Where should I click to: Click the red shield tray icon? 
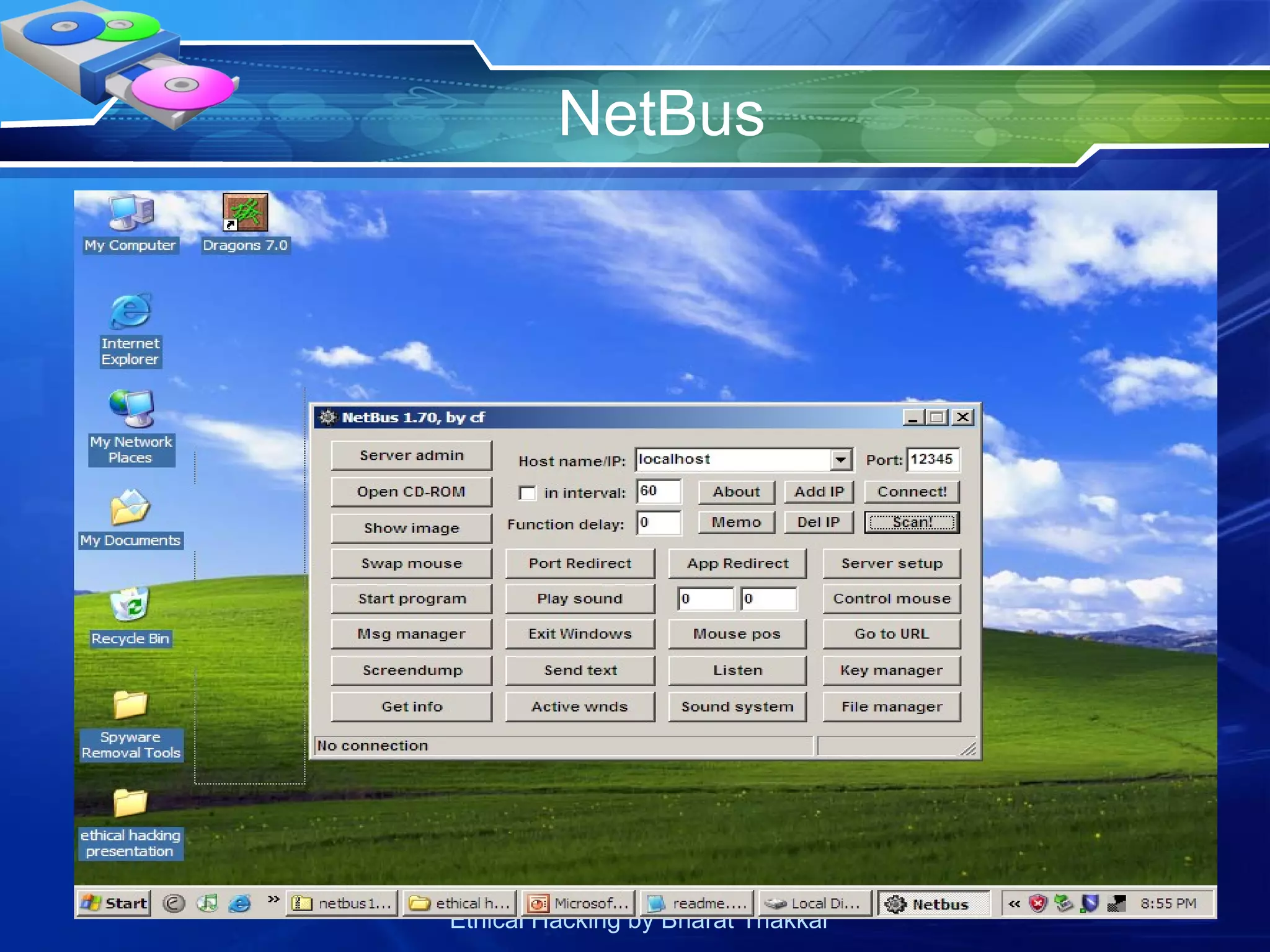pyautogui.click(x=1037, y=904)
